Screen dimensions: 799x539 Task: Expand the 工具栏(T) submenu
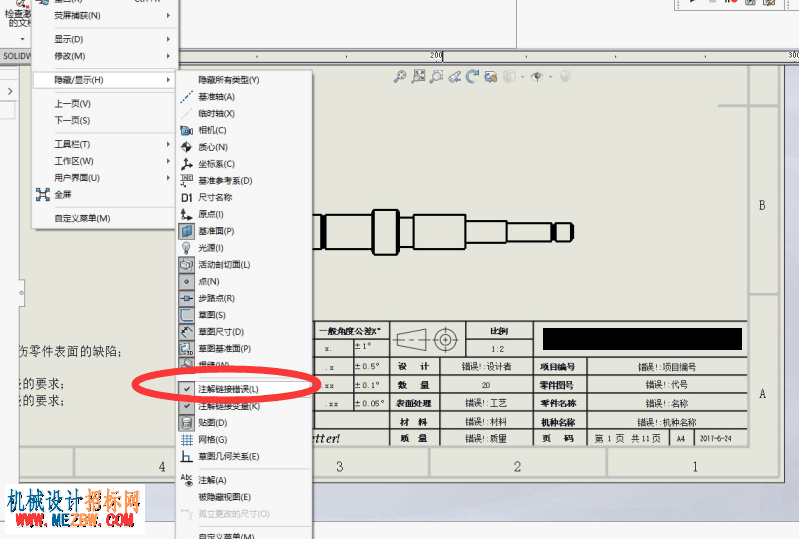(104, 145)
